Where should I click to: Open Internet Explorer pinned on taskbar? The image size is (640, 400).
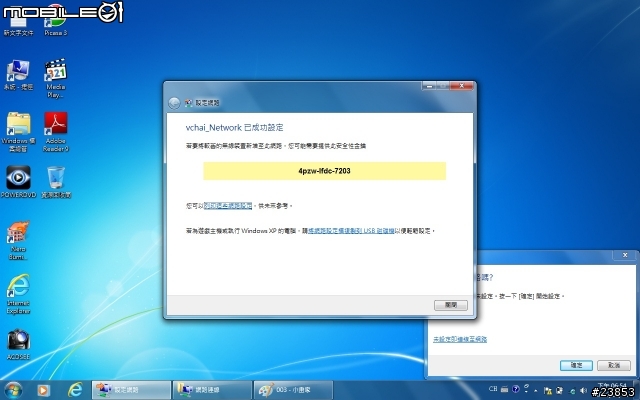click(x=75, y=390)
